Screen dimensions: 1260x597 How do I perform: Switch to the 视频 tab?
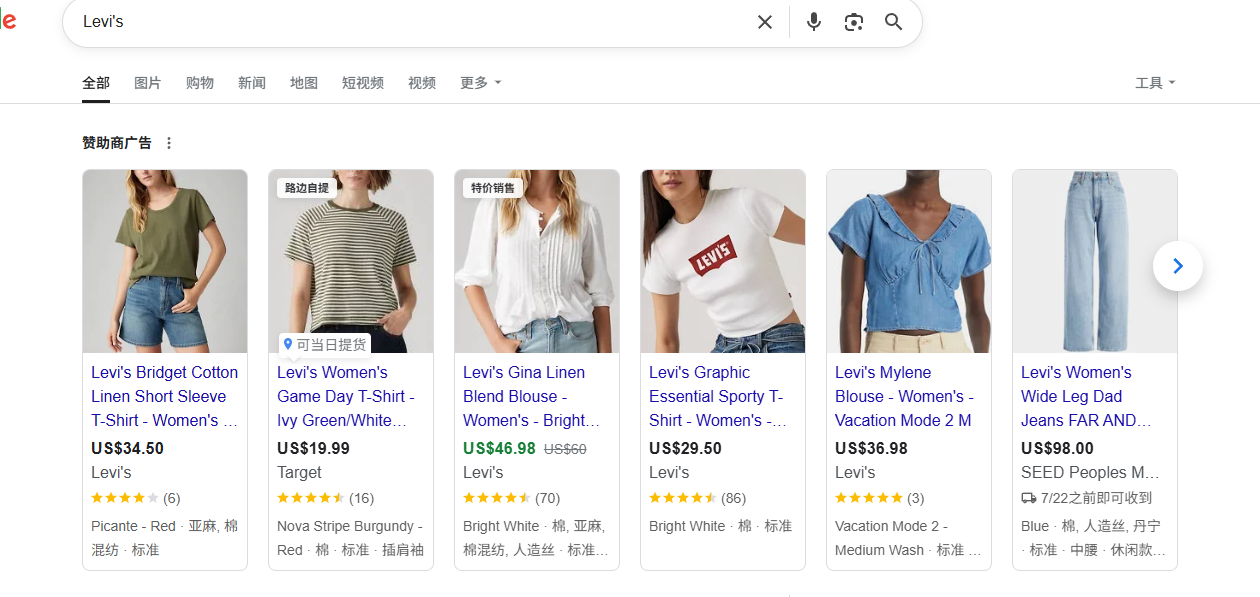[x=422, y=83]
